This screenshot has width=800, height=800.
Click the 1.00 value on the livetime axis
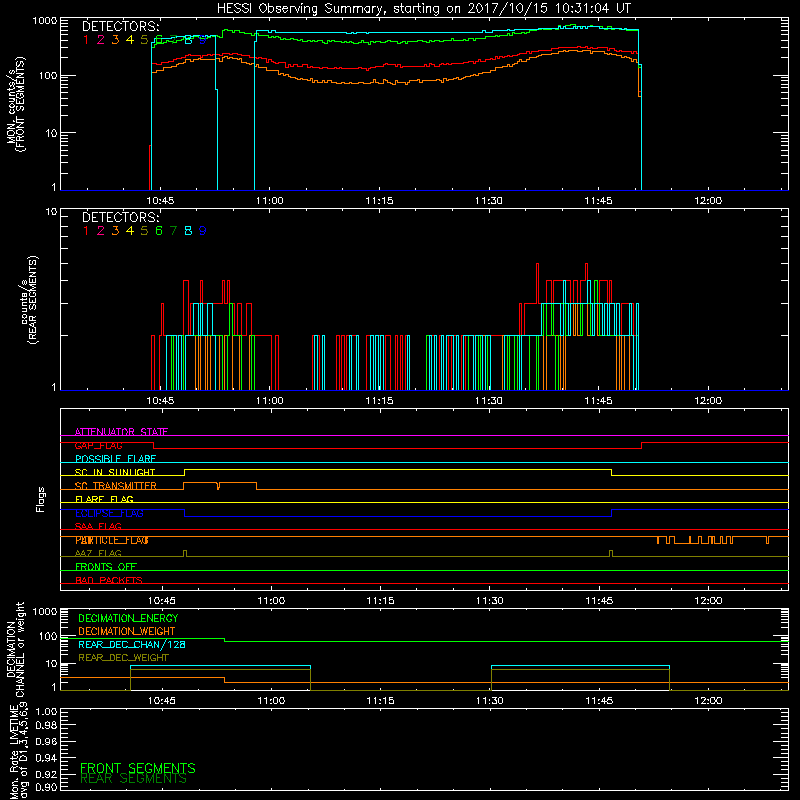tap(46, 712)
